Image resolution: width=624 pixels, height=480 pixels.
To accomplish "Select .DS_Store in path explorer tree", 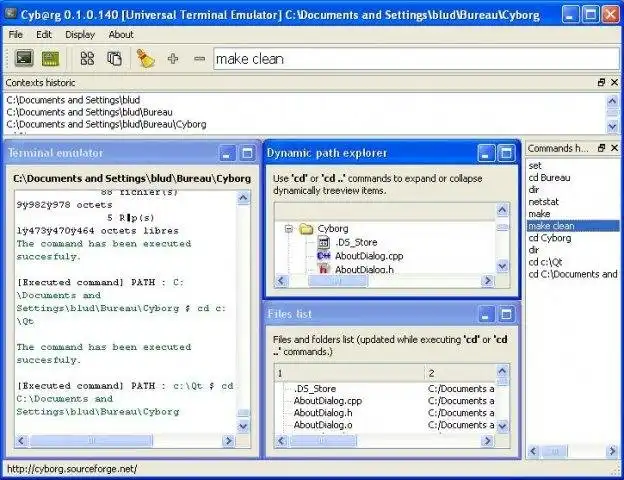I will 356,242.
